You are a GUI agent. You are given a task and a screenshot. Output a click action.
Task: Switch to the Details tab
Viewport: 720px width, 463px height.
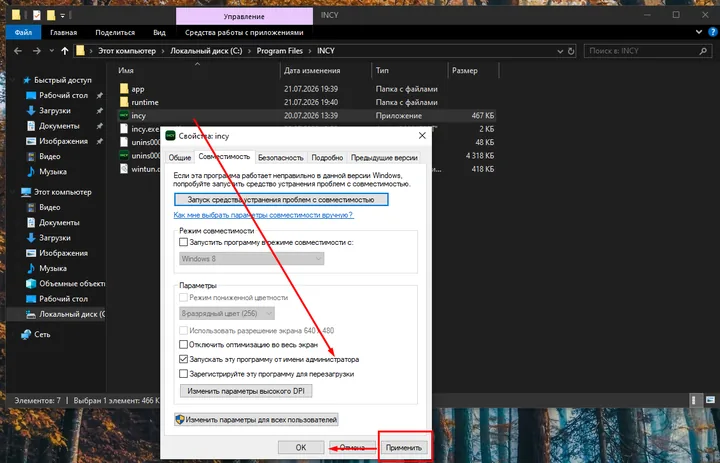pos(327,158)
